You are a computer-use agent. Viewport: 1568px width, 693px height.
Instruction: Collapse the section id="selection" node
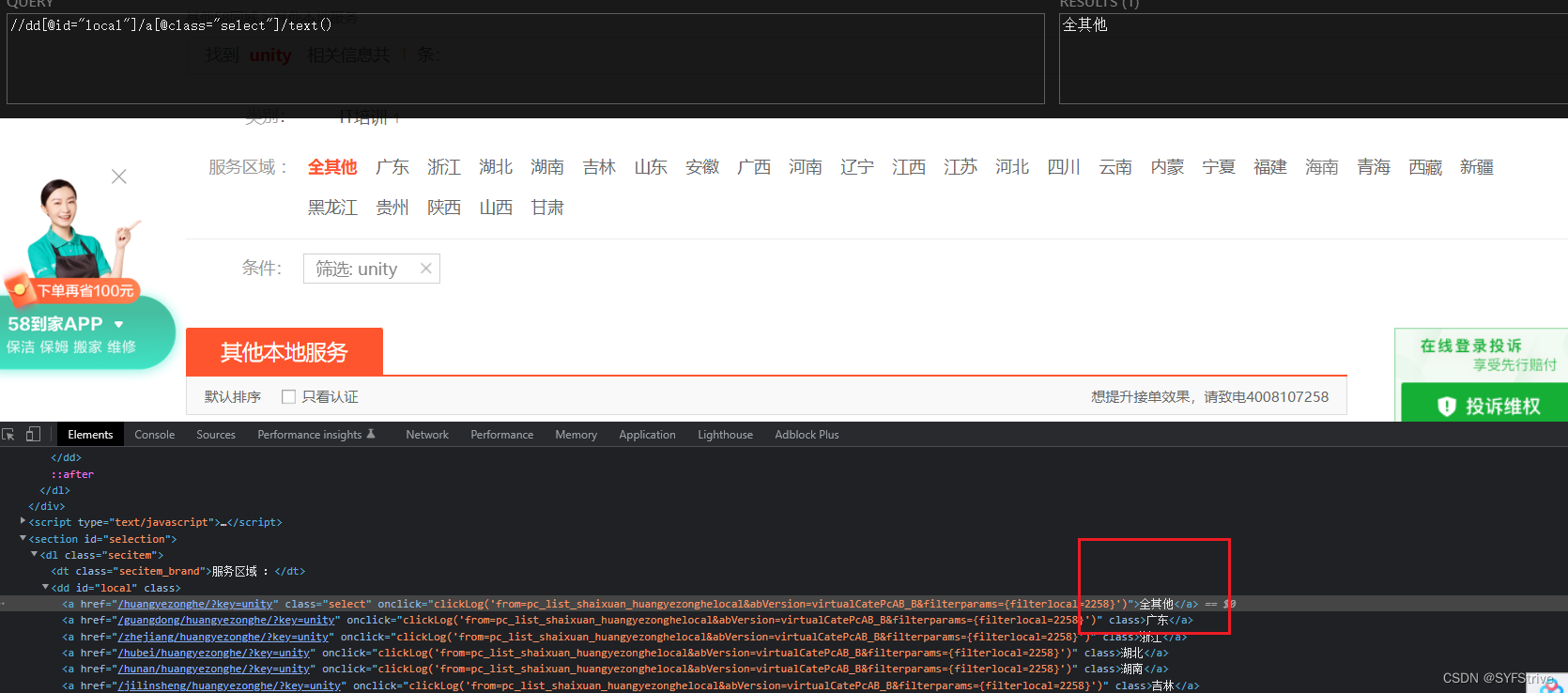pyautogui.click(x=23, y=538)
